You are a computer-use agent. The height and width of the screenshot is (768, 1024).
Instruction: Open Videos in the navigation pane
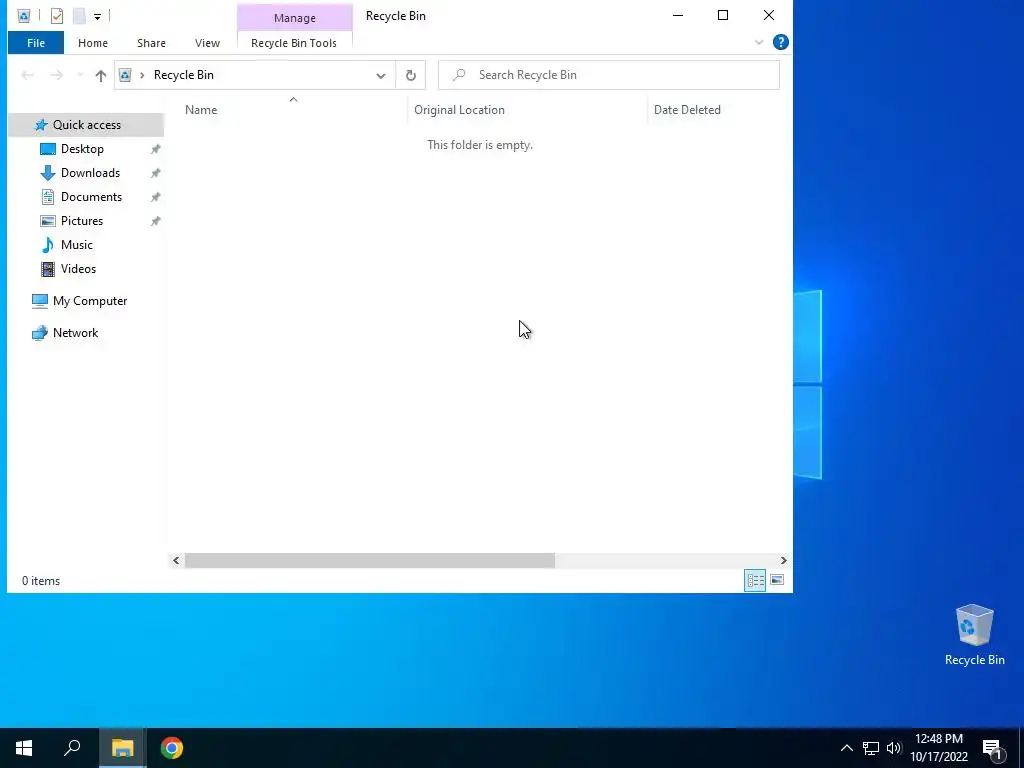(x=78, y=269)
